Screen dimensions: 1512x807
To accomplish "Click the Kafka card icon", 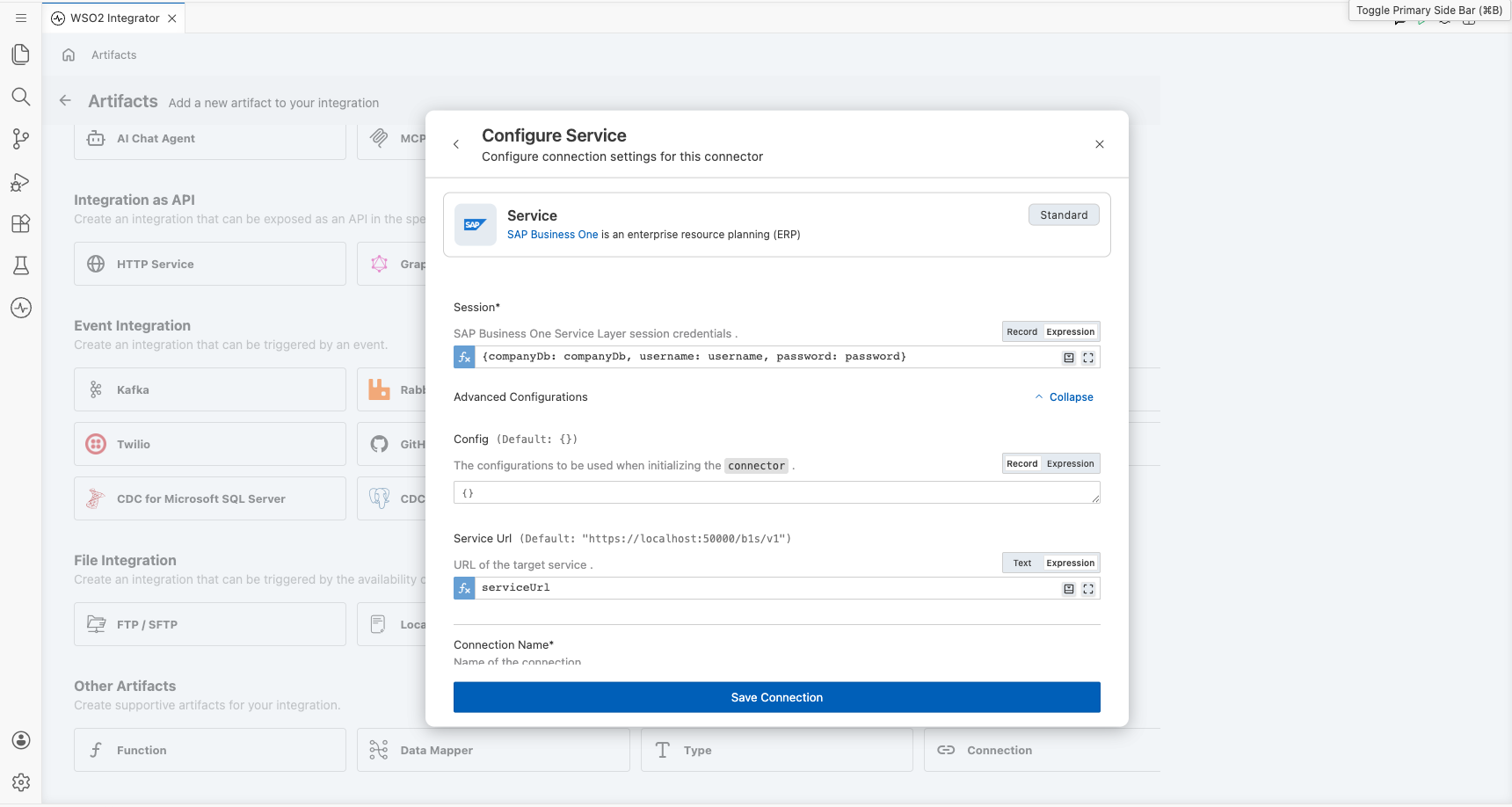I will [96, 389].
